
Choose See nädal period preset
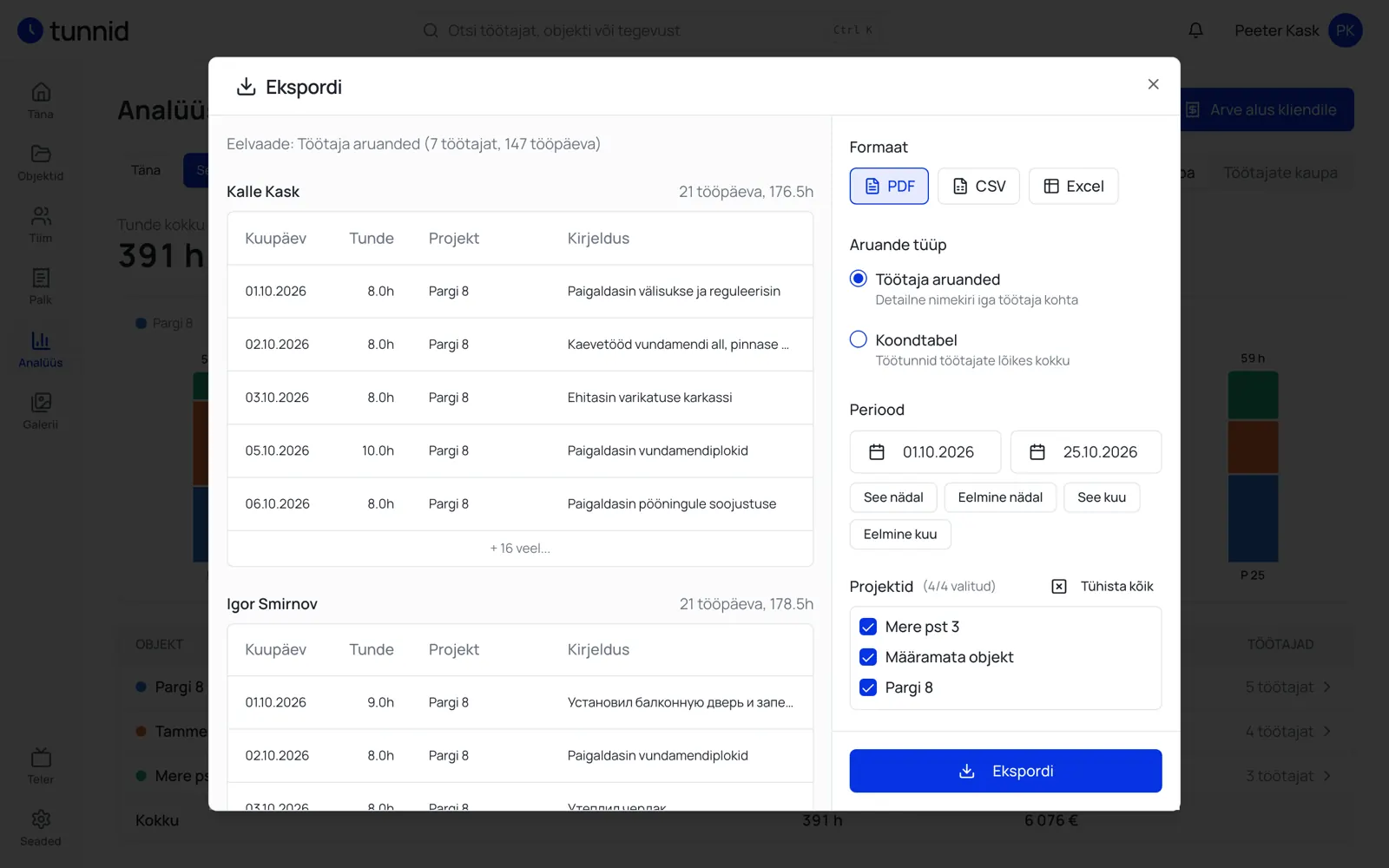(x=893, y=497)
